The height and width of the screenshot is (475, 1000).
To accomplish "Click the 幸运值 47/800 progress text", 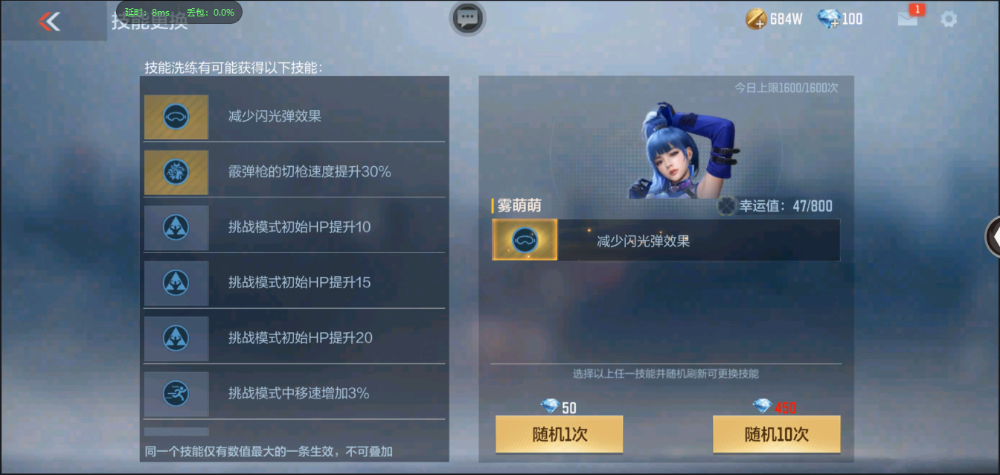I will tap(786, 206).
